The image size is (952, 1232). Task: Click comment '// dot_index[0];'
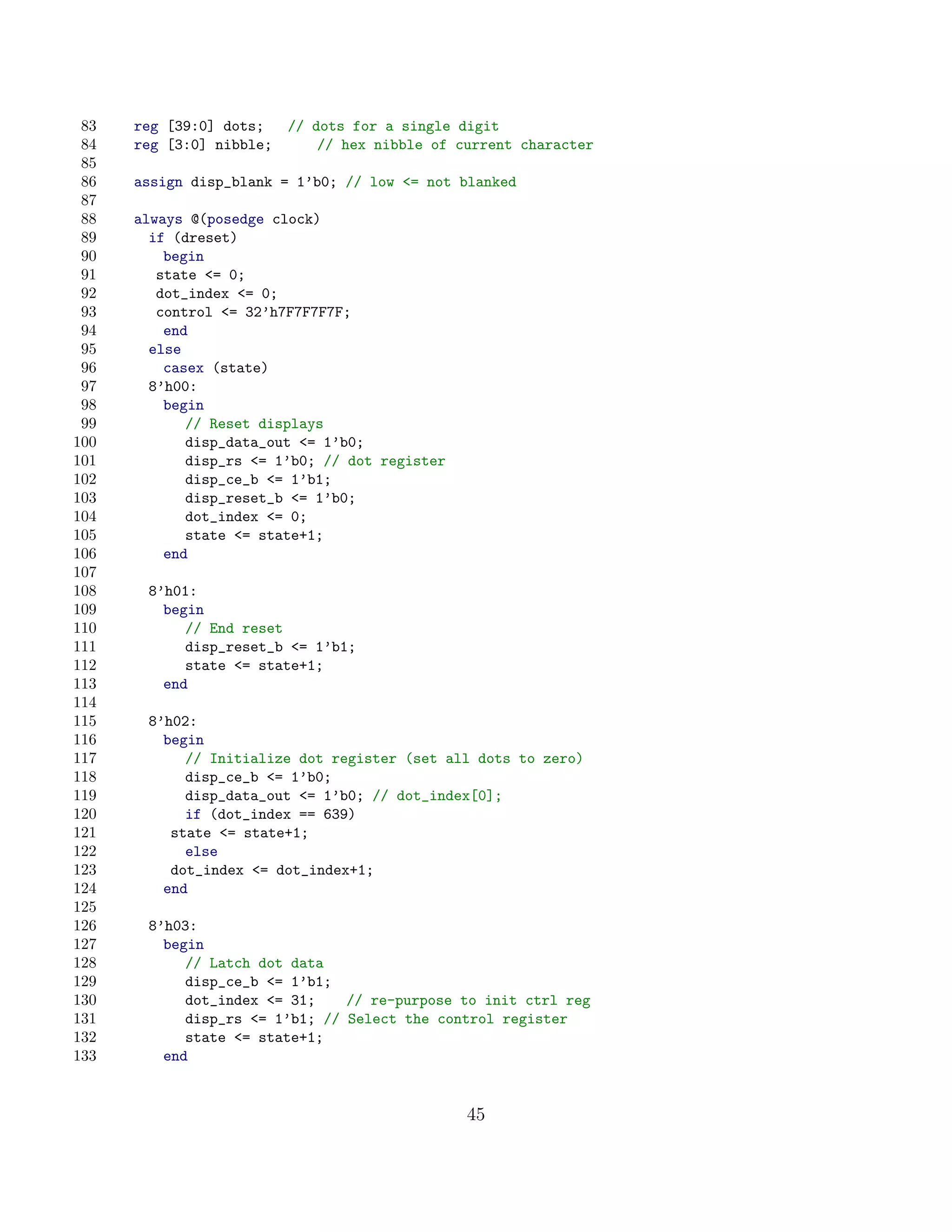[x=437, y=796]
